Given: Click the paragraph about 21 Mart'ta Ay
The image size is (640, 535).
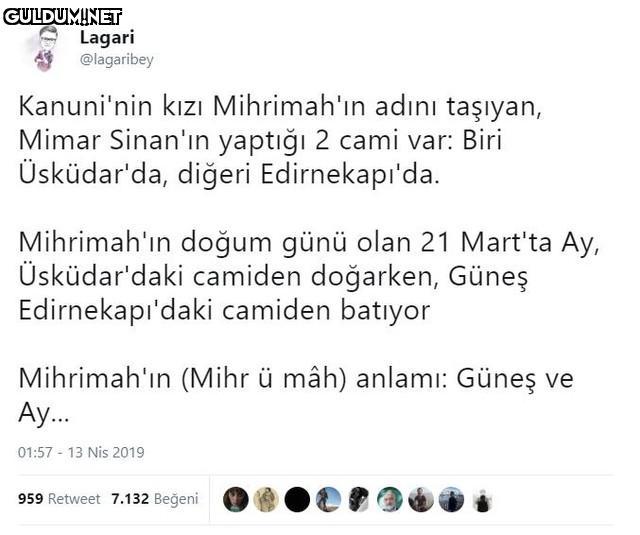Looking at the screenshot, I should click(x=309, y=276).
